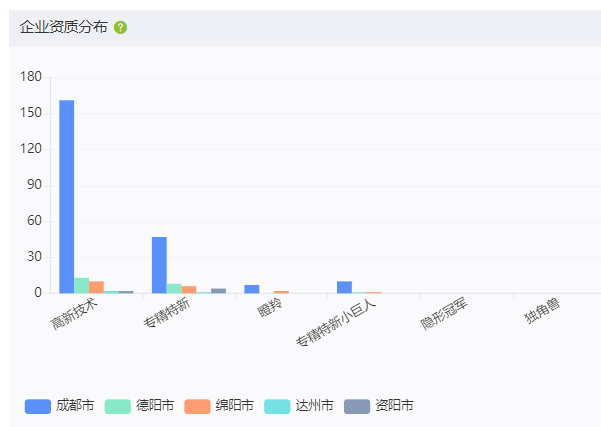Click the orange 绵阳市 bar in 高新技术
The width and height of the screenshot is (601, 427).
96,287
